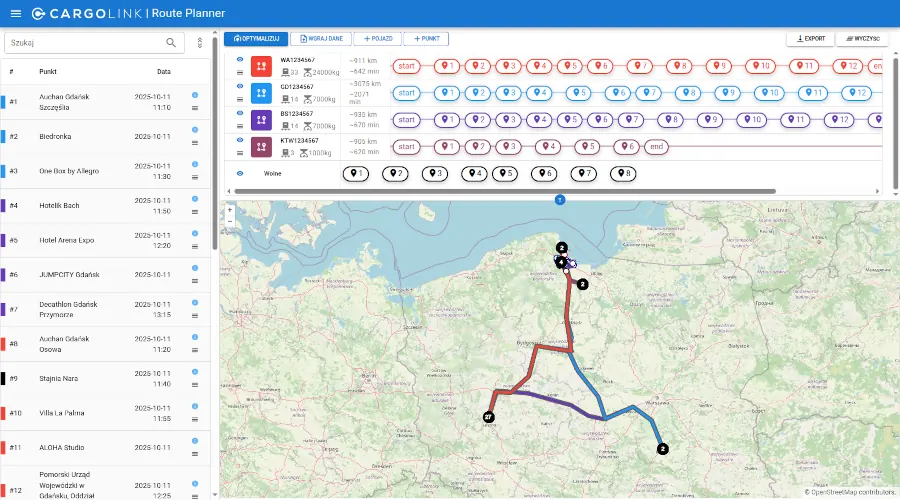Hide the KTW1234567 route with eye icon
Viewport: 900px width, 500px height.
point(240,140)
